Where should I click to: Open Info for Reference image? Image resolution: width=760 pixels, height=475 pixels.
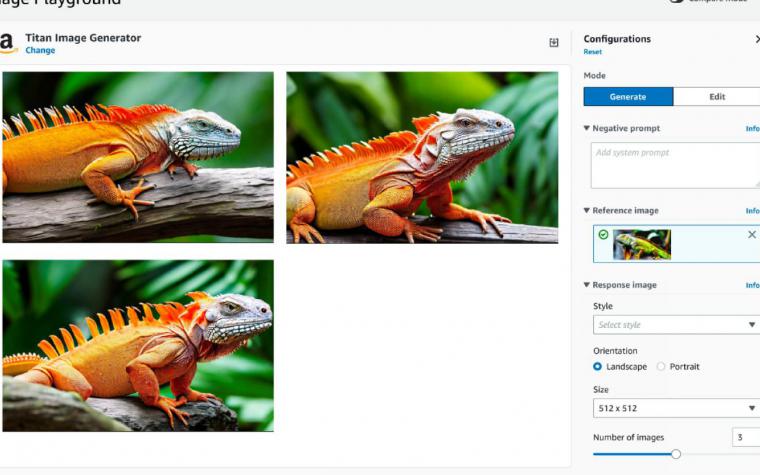(x=752, y=211)
